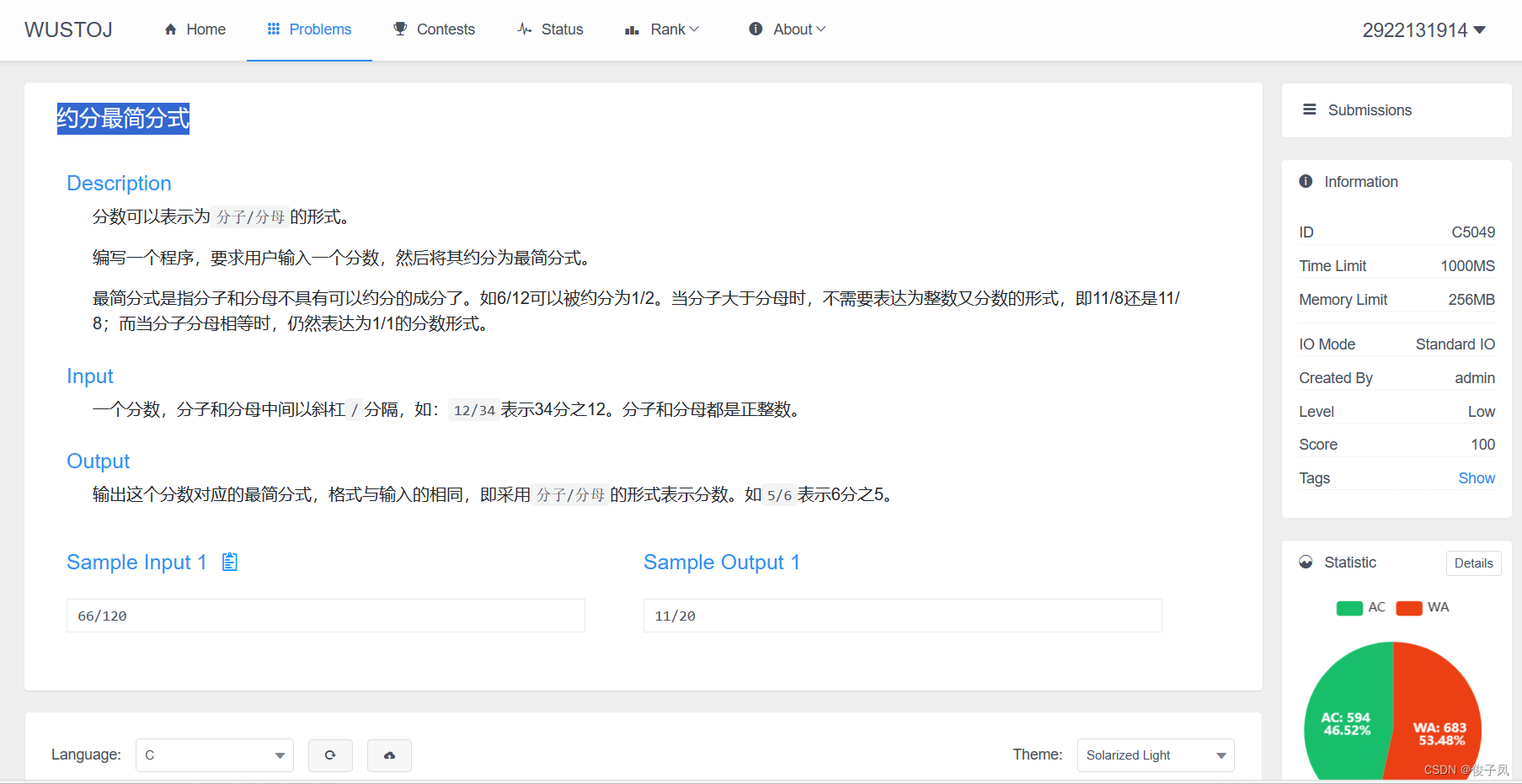Screen dimensions: 1522x784
Task: Click the ID value C5049
Action: tap(1473, 232)
